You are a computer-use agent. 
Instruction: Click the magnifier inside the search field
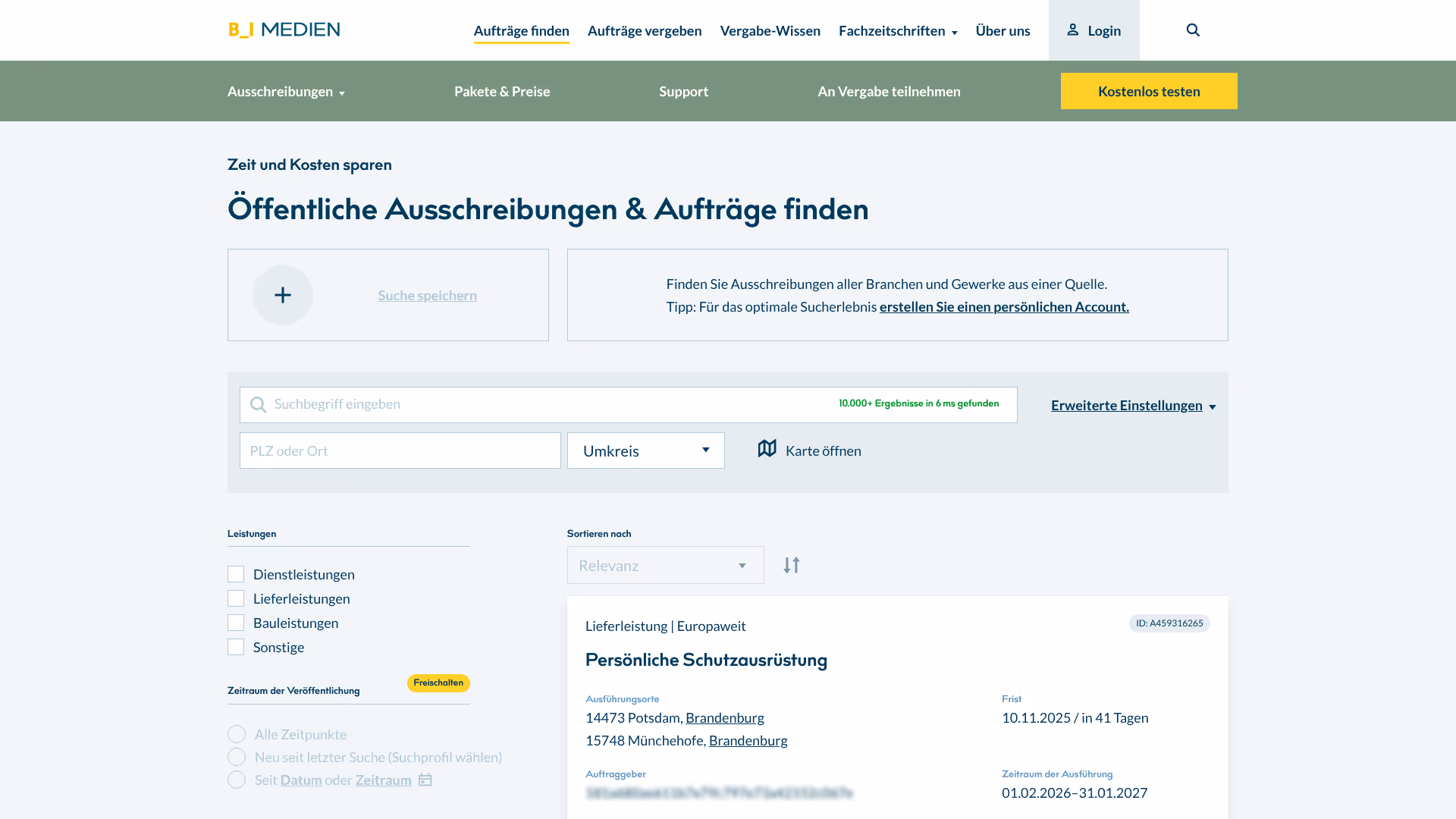pyautogui.click(x=258, y=404)
